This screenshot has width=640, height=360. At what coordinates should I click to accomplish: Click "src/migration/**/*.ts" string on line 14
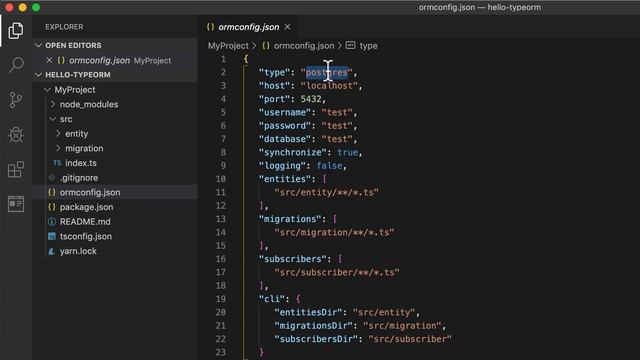[334, 232]
